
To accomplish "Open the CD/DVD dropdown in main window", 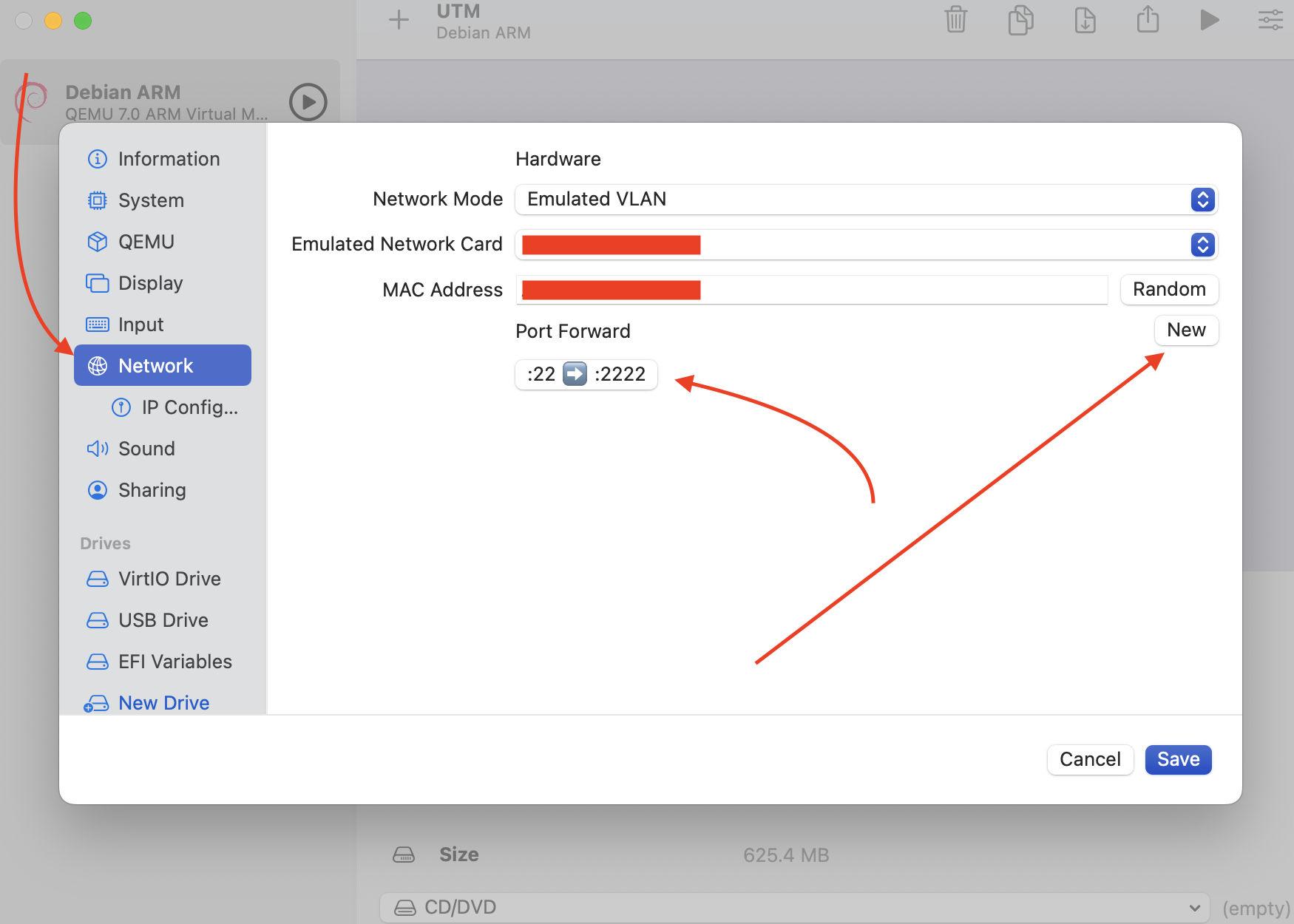I will (794, 907).
